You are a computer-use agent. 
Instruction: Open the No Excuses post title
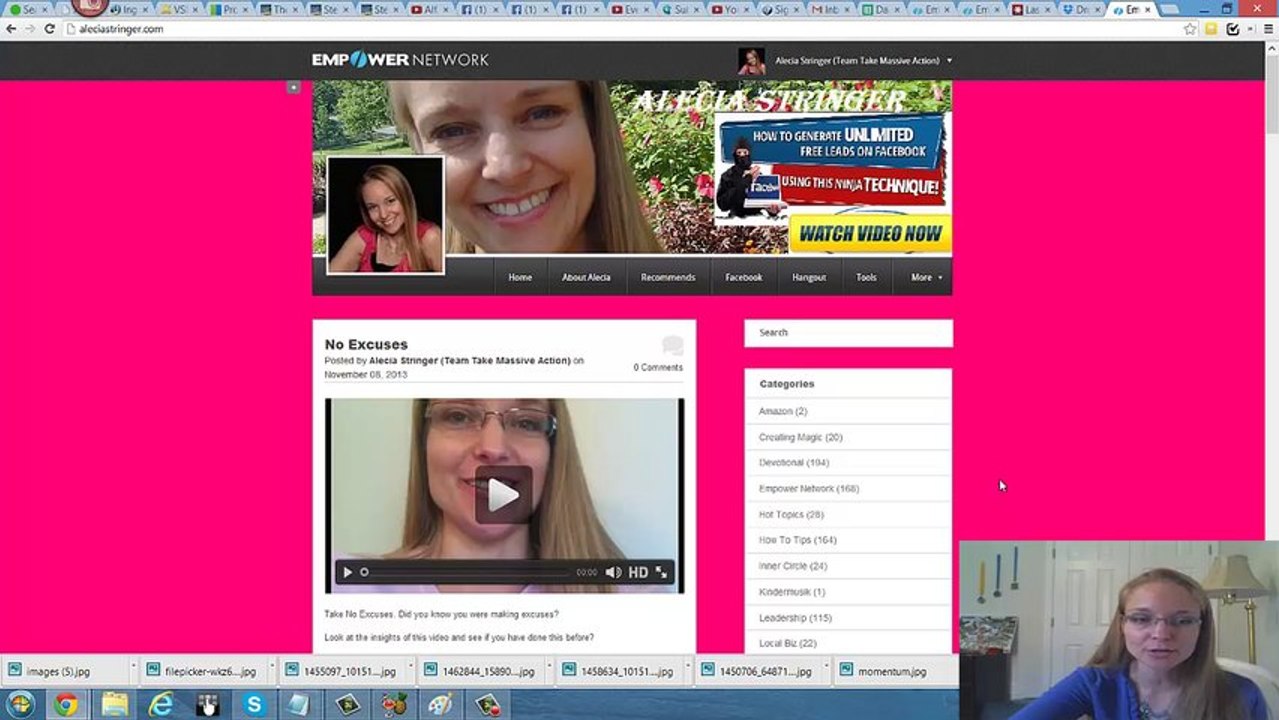point(366,344)
